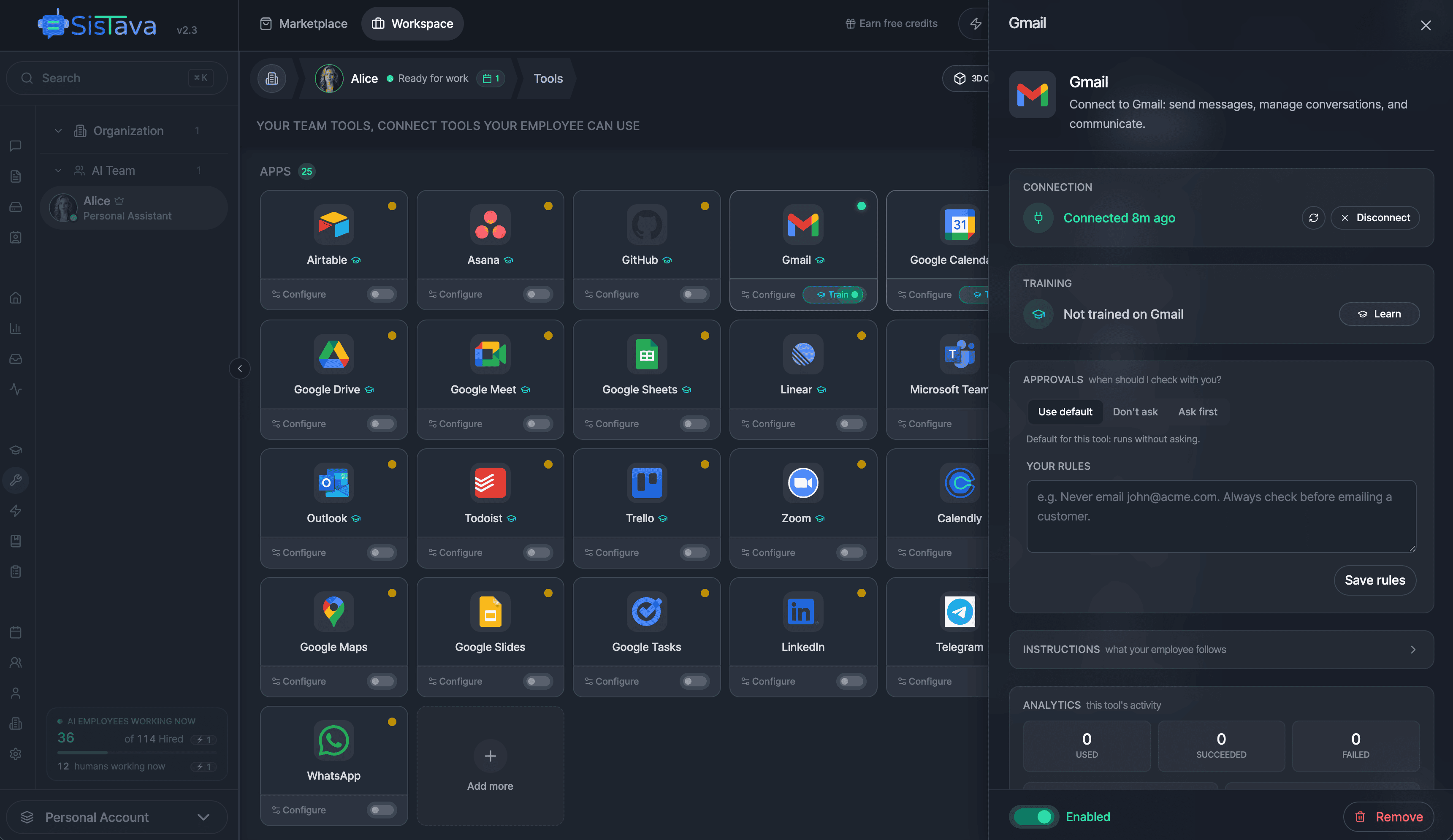Open the Trello app icon
The width and height of the screenshot is (1453, 840).
pos(646,482)
